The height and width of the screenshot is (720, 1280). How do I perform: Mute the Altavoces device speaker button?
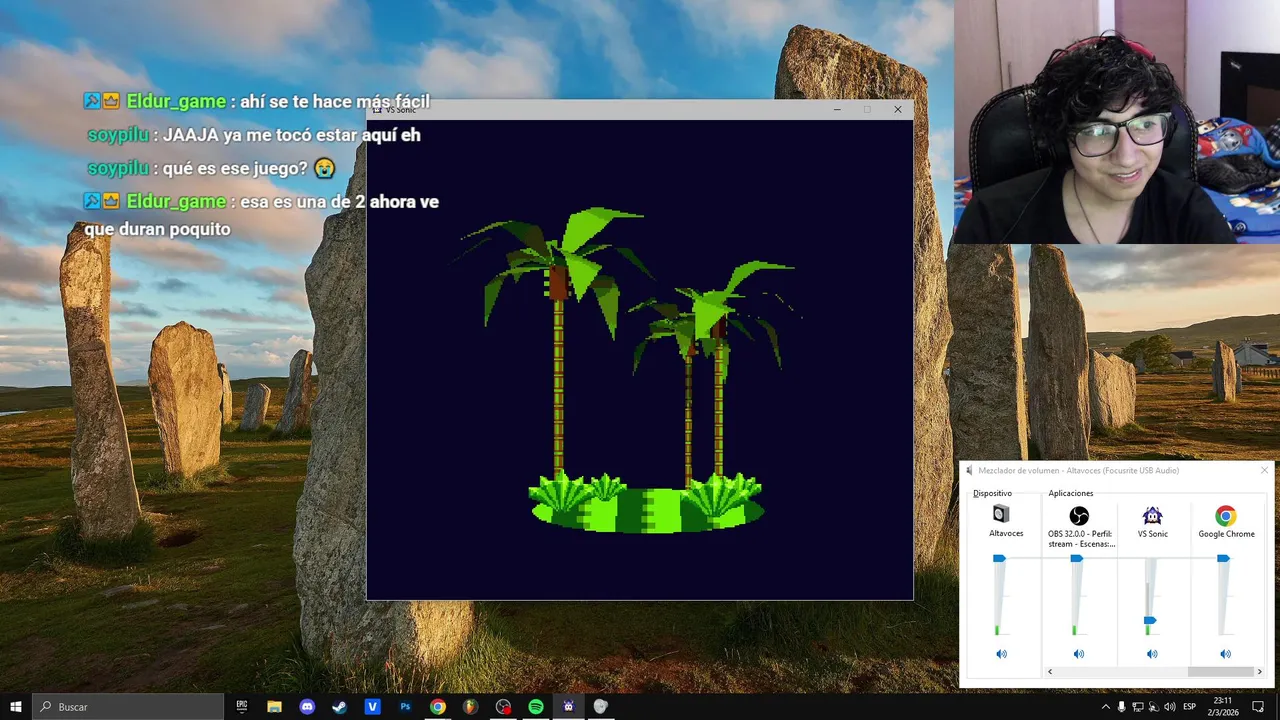point(1001,654)
